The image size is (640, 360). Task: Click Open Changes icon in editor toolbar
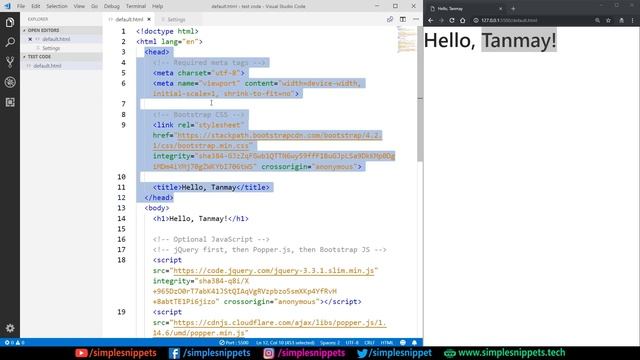tap(390, 19)
